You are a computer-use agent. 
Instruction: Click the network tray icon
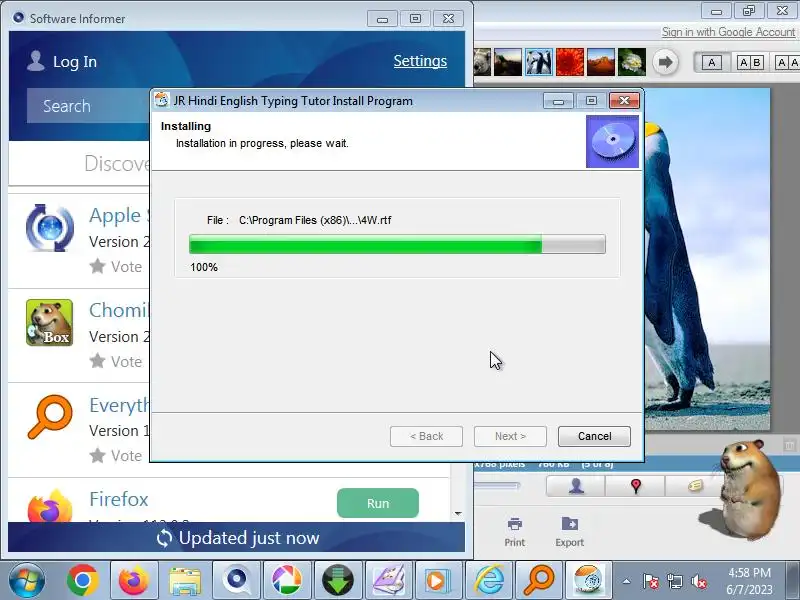[x=674, y=581]
